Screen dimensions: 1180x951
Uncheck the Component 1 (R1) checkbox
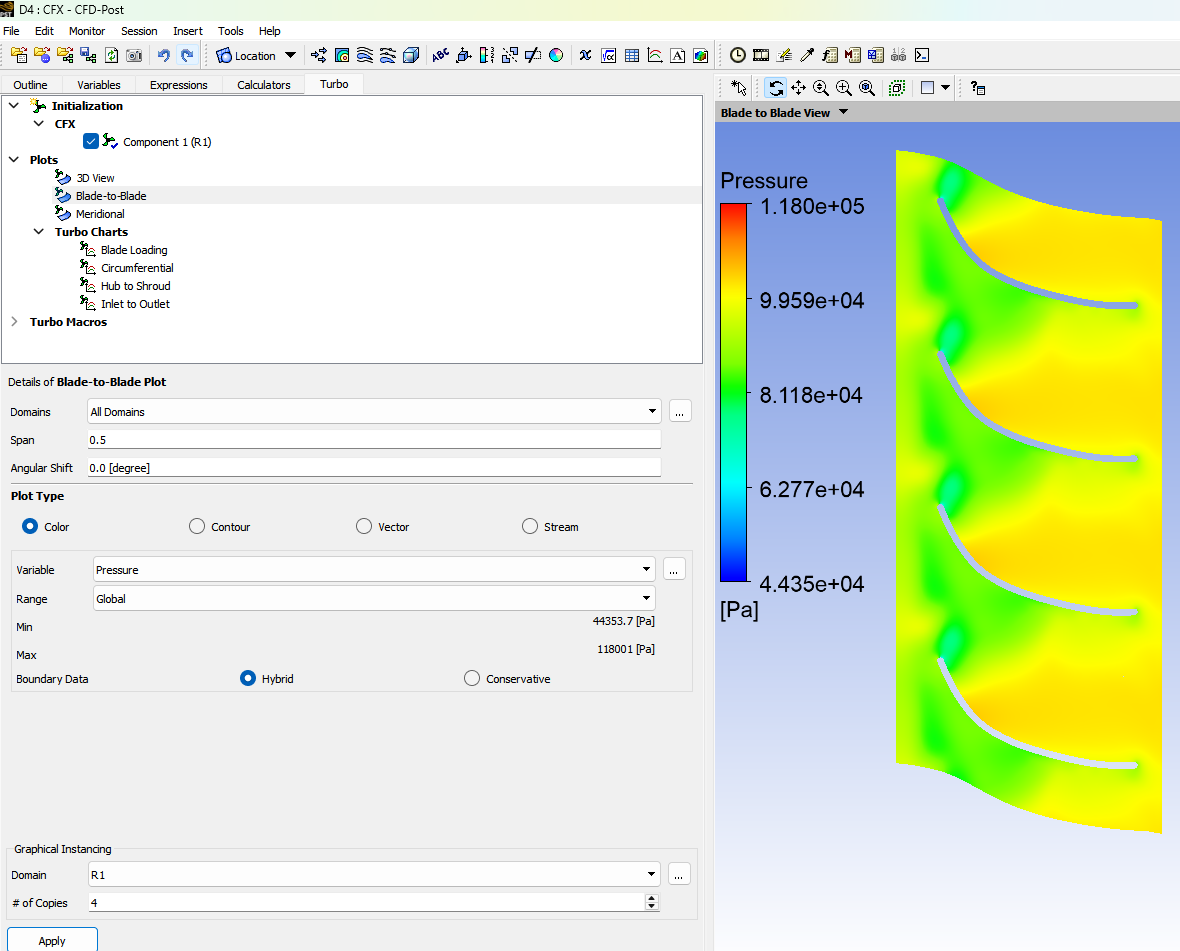pos(92,142)
